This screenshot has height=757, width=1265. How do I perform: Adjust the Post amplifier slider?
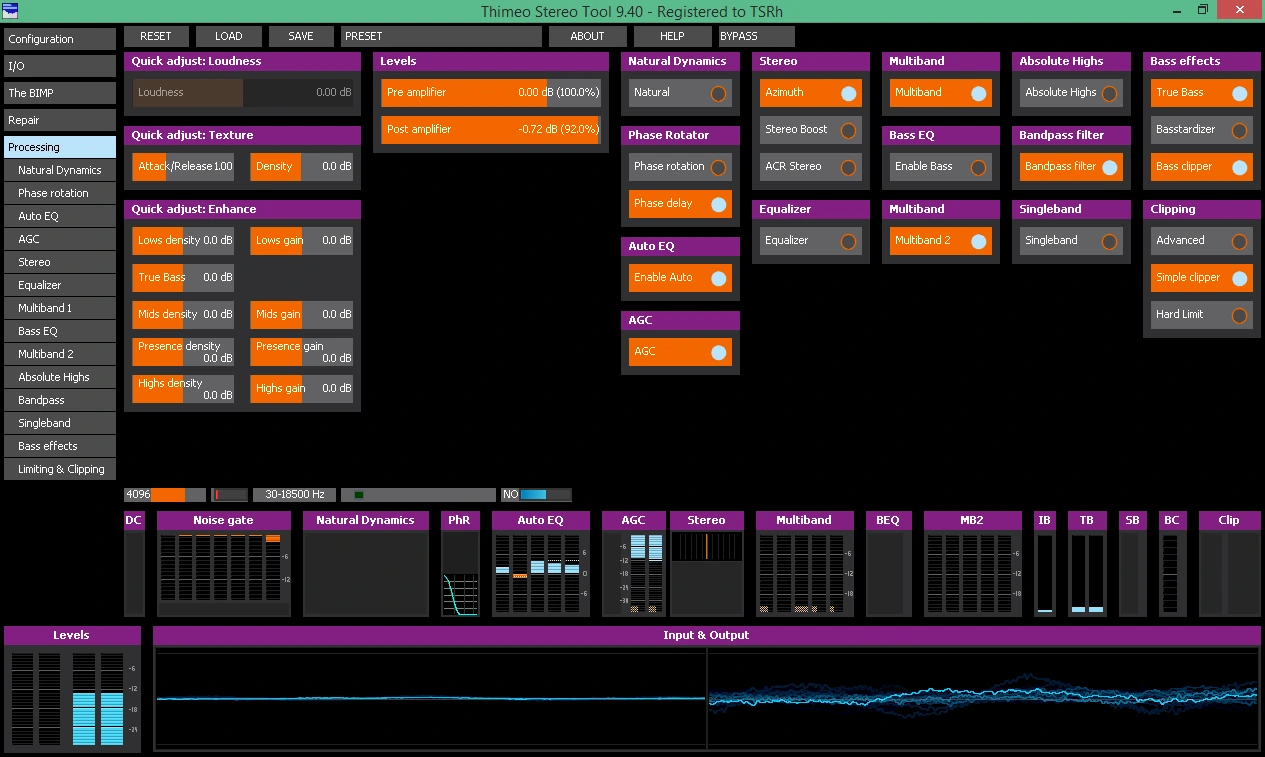[x=491, y=129]
